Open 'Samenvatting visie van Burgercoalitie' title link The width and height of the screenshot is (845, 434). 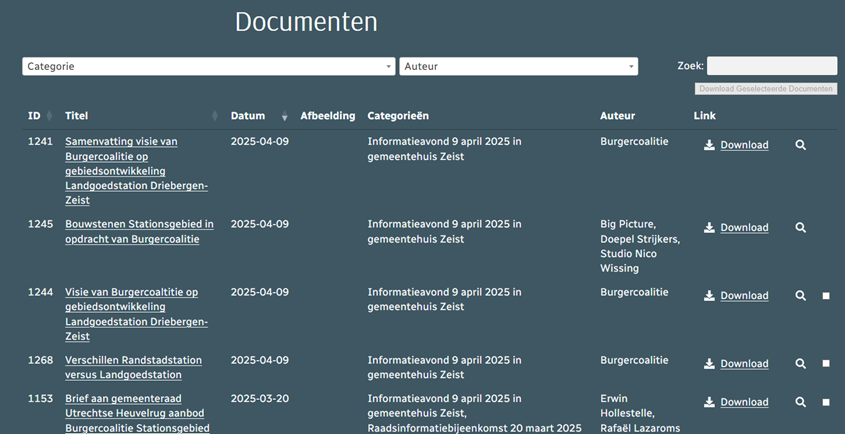(136, 171)
